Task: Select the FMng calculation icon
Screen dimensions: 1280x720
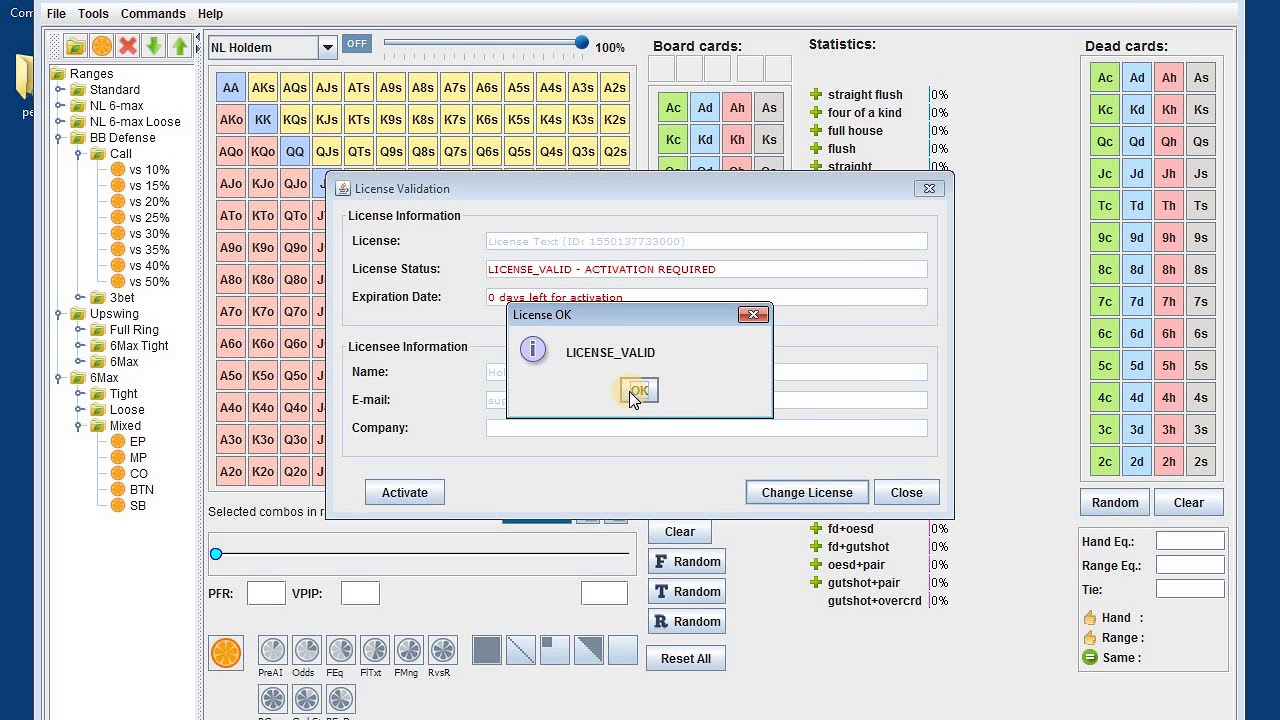Action: (x=408, y=650)
